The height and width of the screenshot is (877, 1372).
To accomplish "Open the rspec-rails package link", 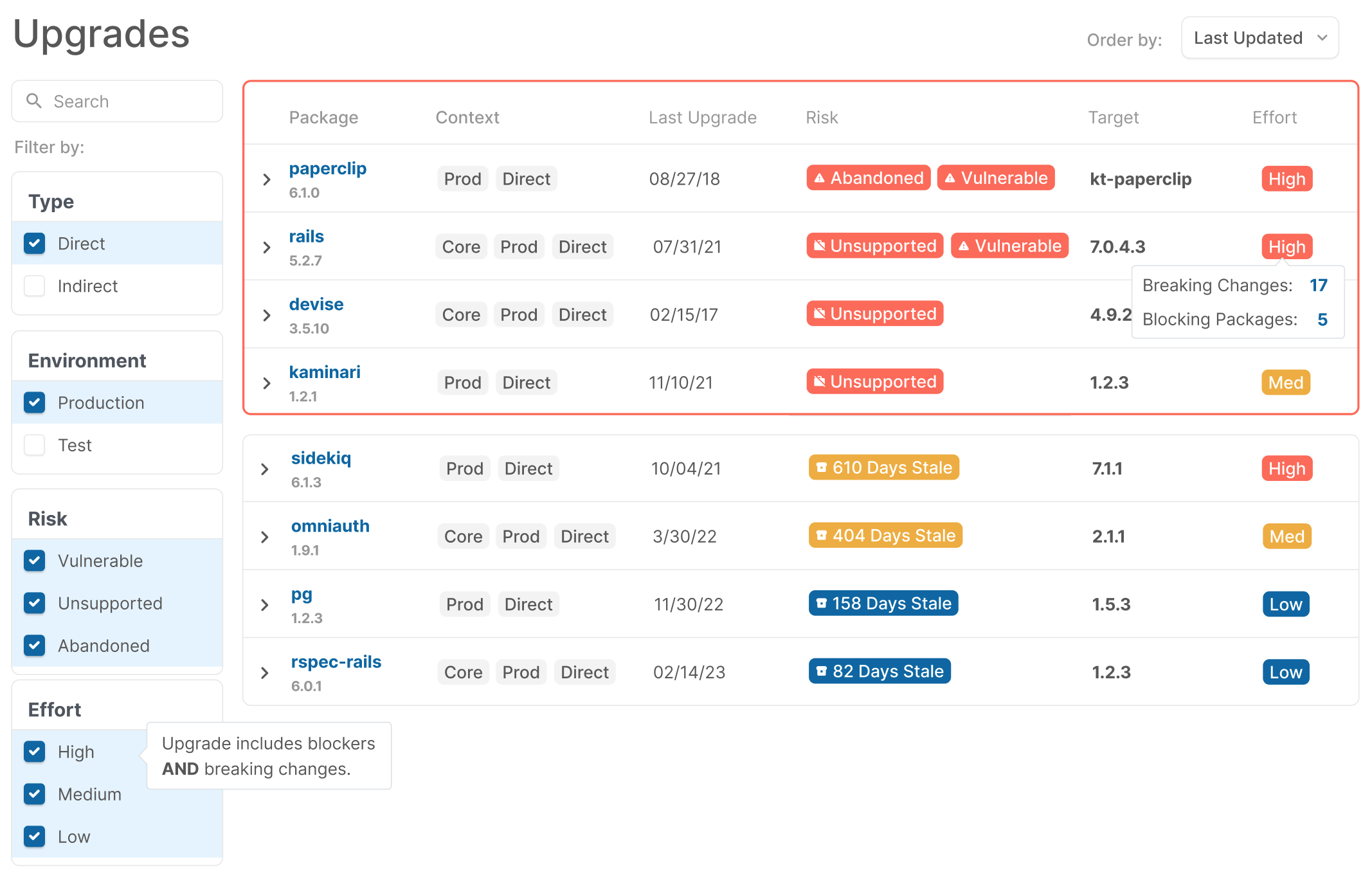I will tap(336, 662).
